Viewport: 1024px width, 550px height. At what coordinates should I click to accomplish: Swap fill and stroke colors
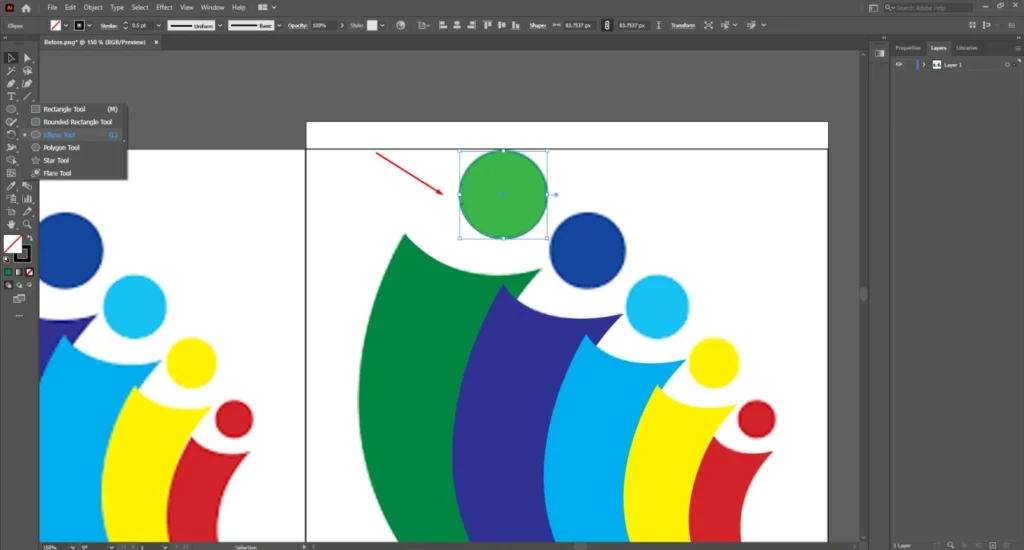29,238
